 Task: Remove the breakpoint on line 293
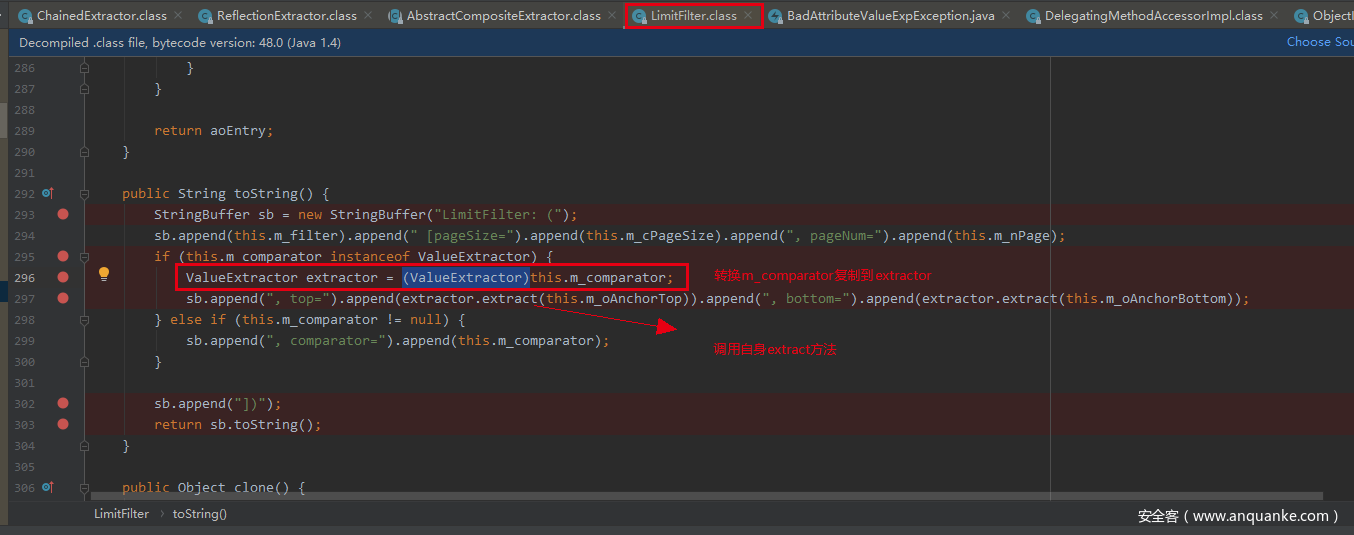[63, 214]
